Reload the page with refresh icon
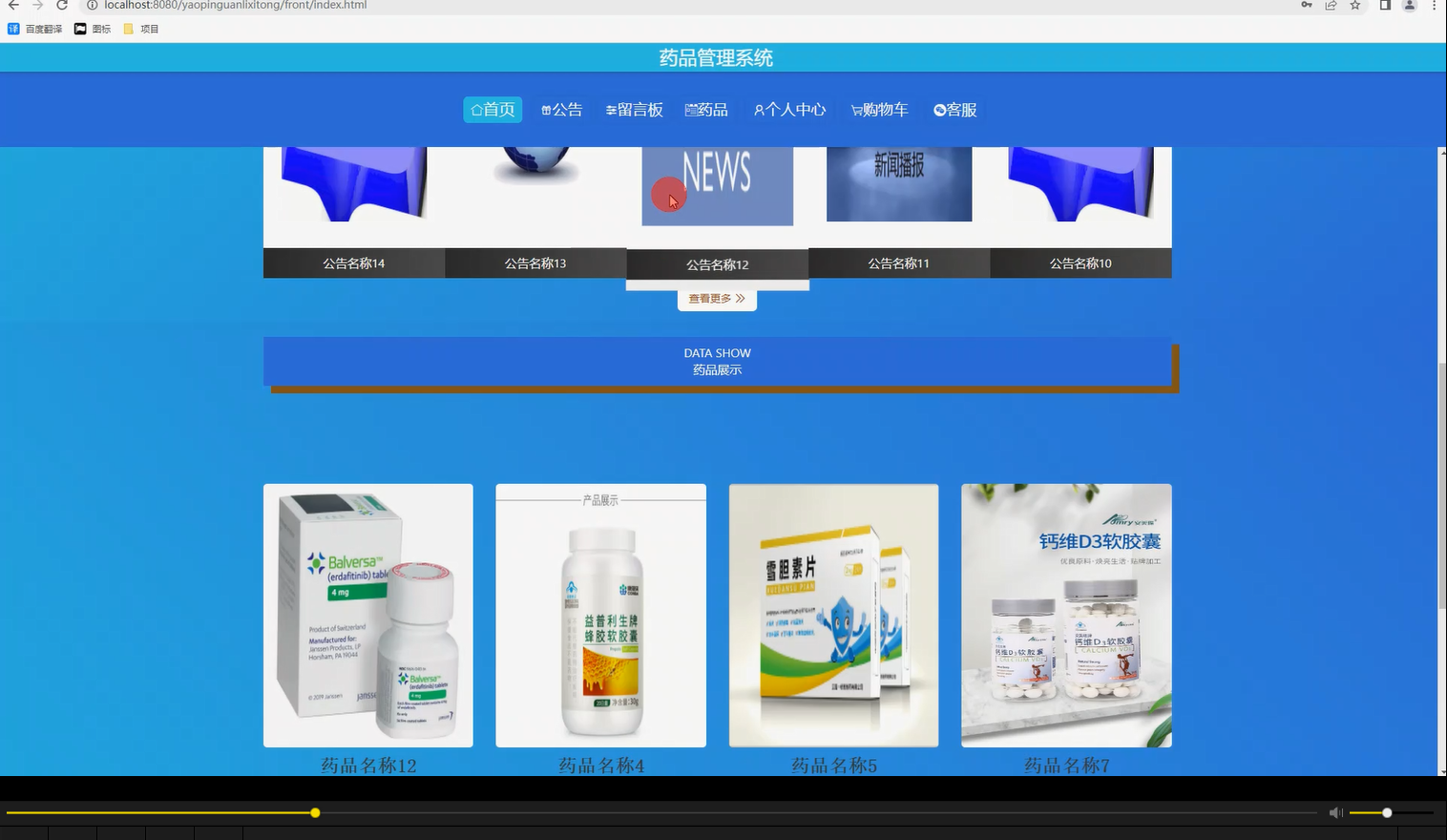 [x=62, y=5]
